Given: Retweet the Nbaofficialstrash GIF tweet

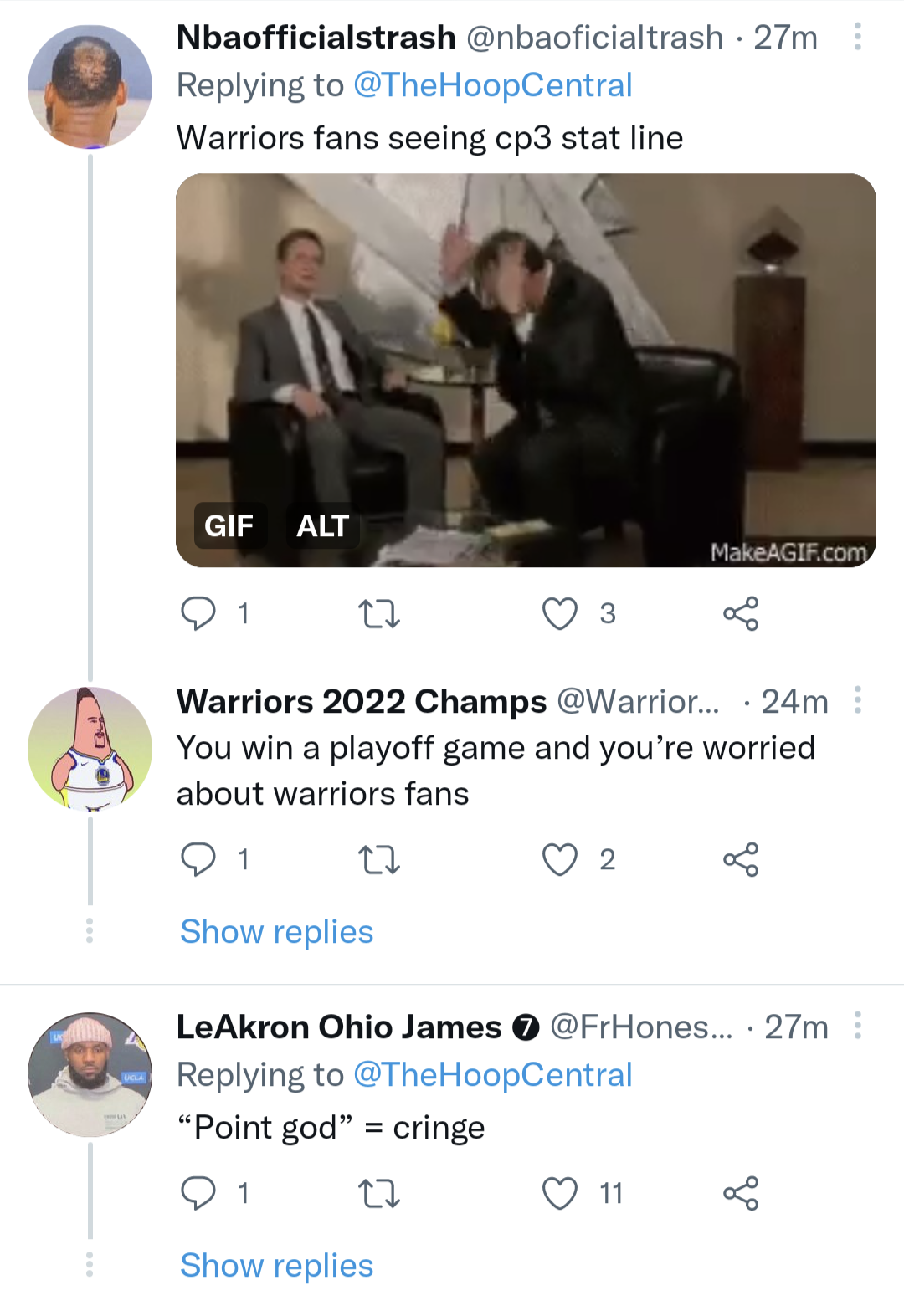Looking at the screenshot, I should [379, 614].
